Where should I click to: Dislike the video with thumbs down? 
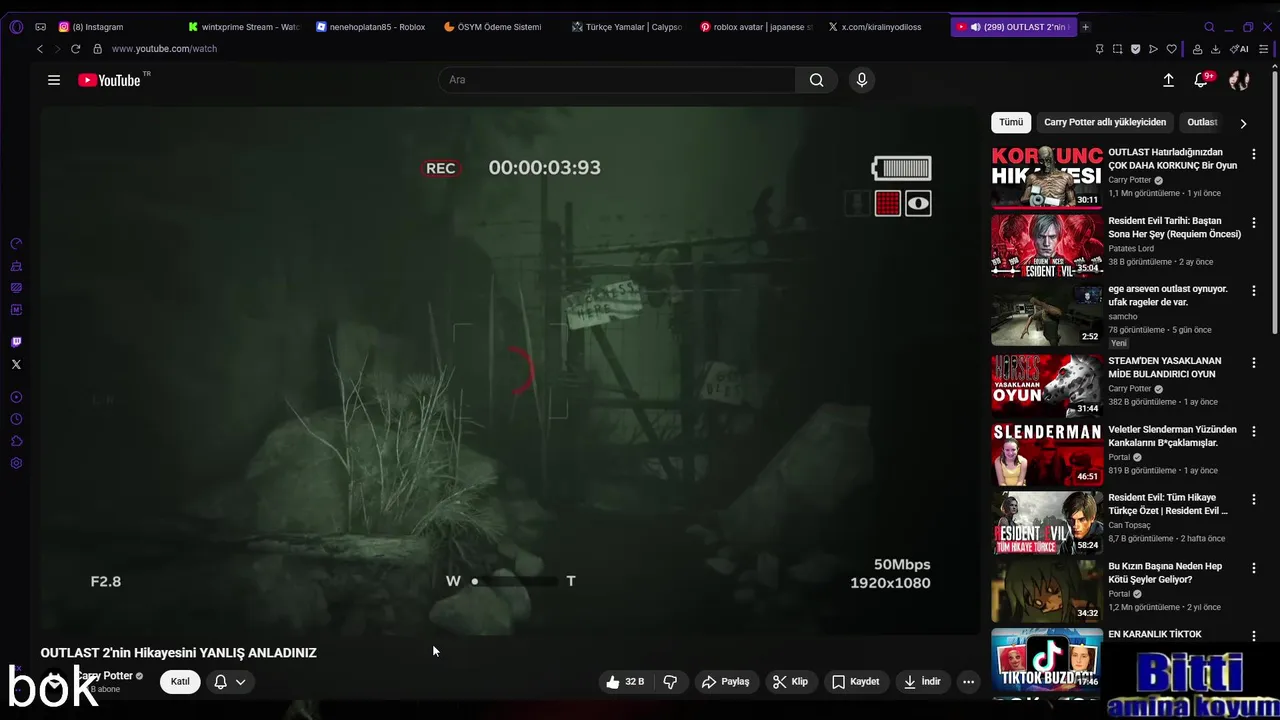click(x=670, y=682)
